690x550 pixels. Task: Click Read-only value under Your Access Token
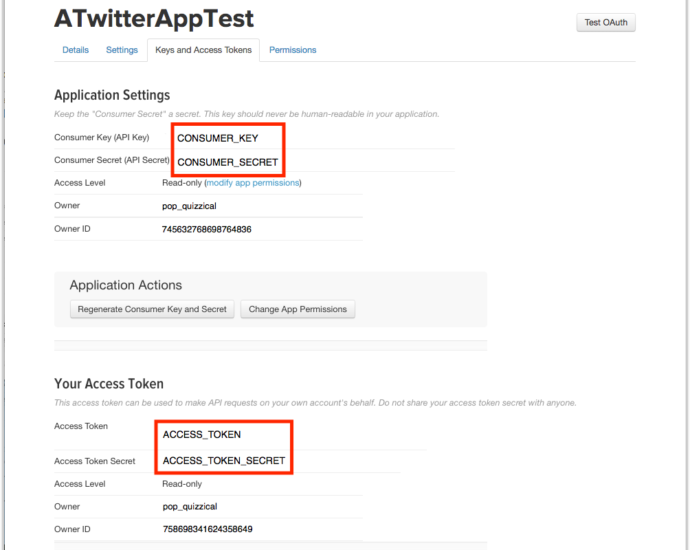point(182,484)
